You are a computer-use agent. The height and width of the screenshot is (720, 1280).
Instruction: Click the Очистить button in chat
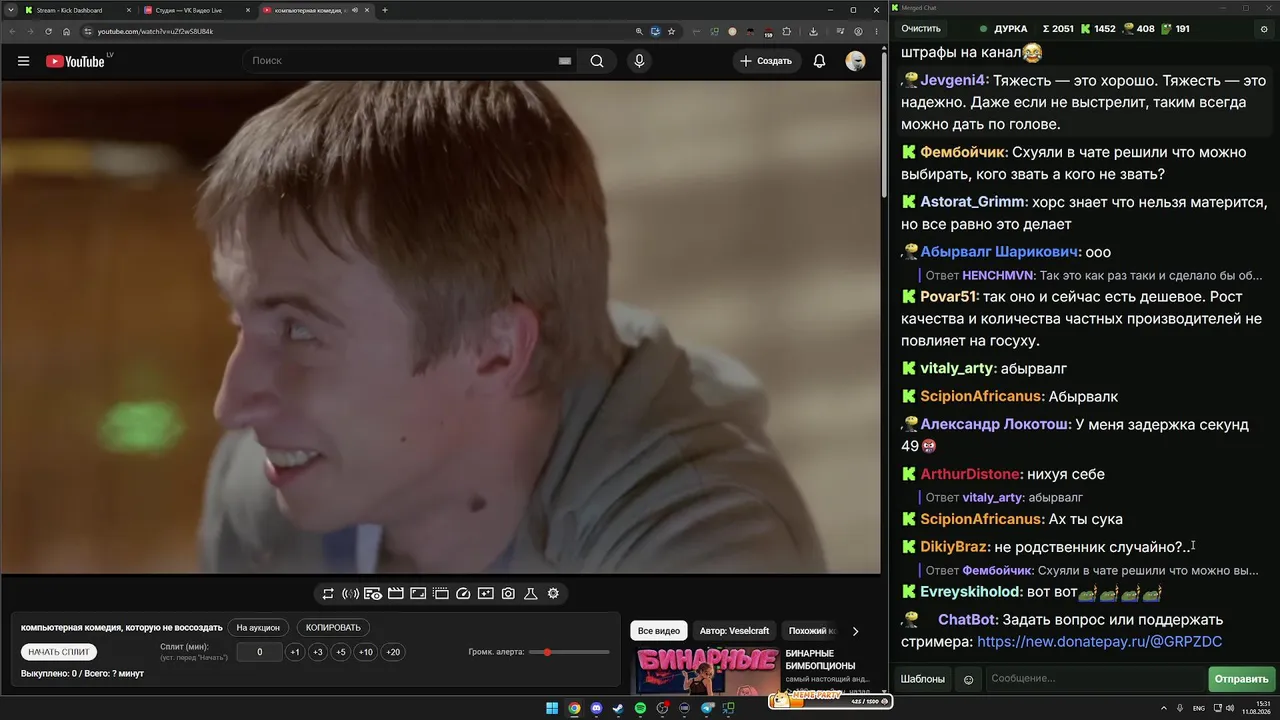tap(921, 29)
